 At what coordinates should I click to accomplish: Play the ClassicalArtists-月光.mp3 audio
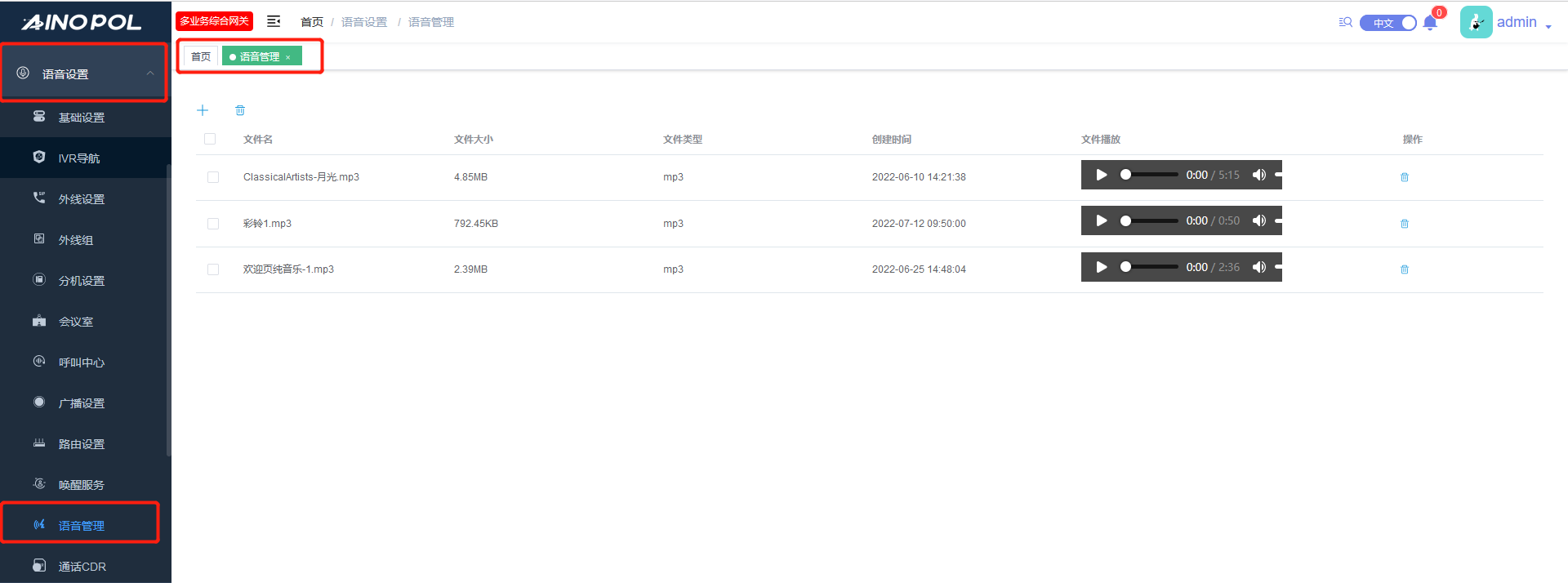(x=1102, y=175)
